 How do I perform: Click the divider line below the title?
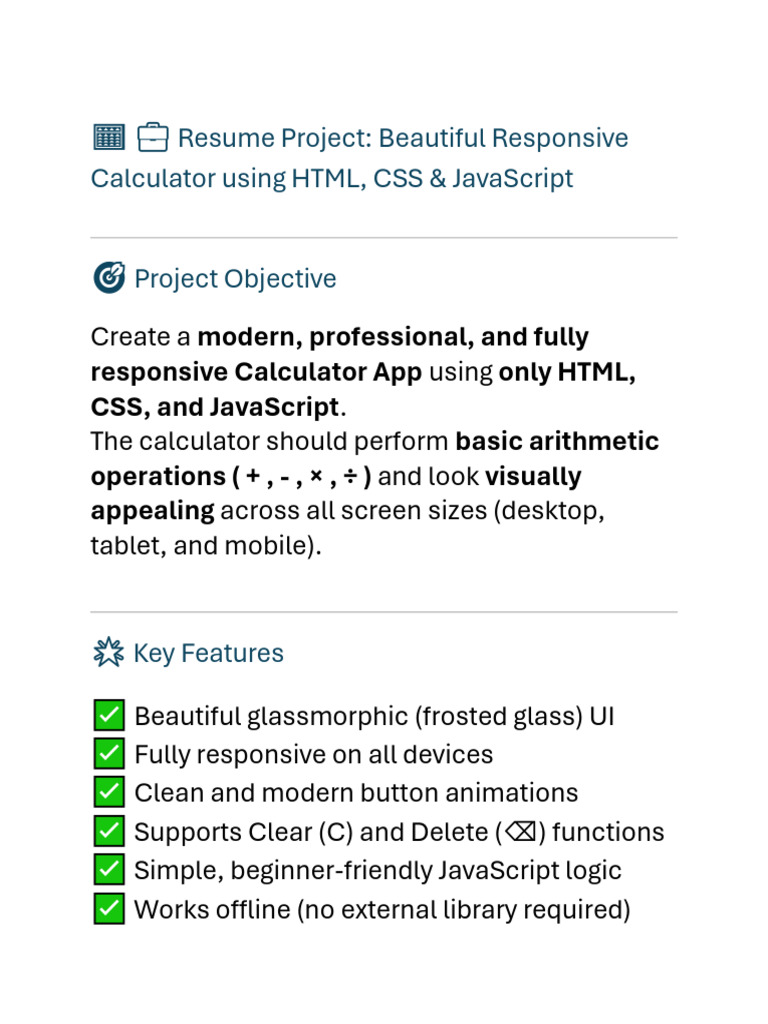click(384, 238)
